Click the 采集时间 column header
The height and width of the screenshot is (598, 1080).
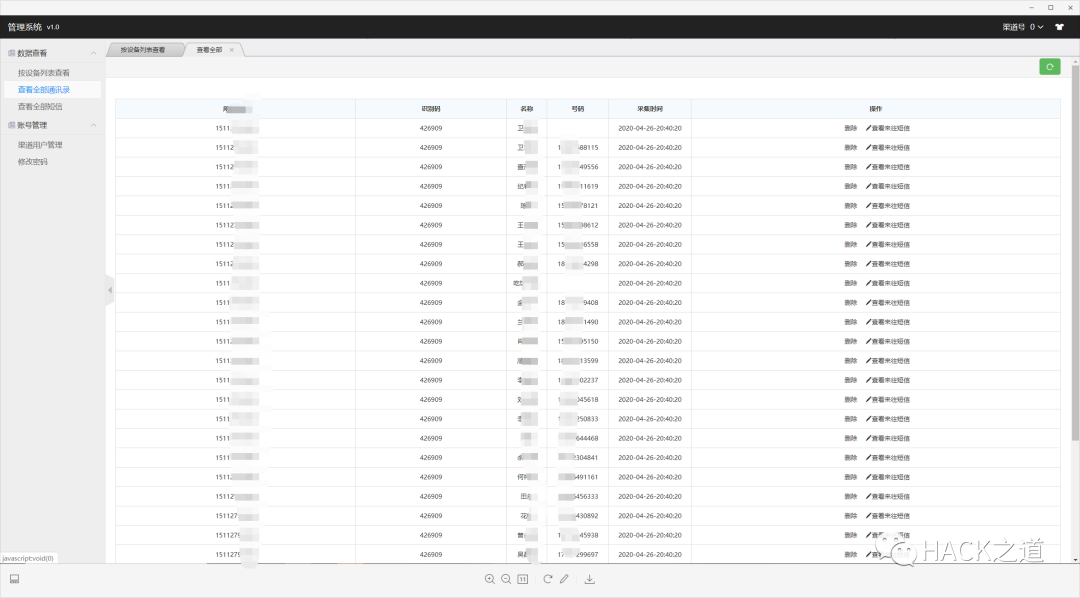(x=650, y=109)
